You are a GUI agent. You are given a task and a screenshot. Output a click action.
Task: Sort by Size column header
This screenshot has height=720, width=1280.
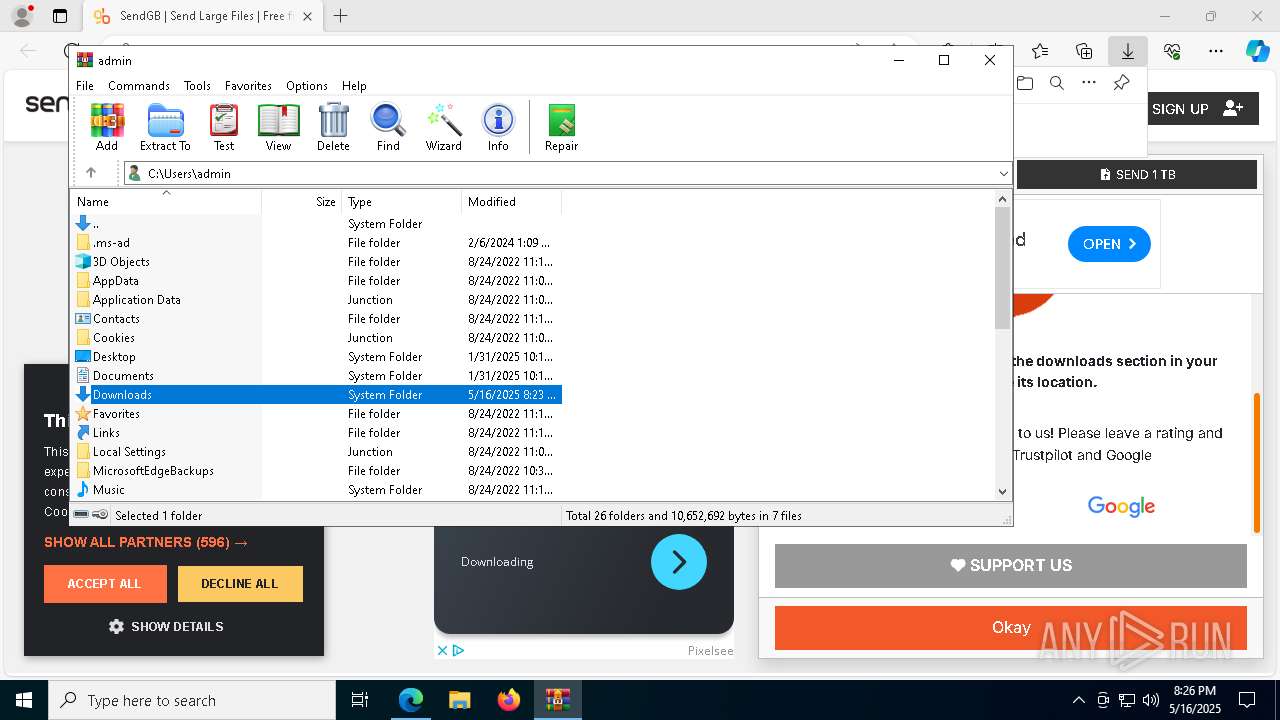point(302,202)
